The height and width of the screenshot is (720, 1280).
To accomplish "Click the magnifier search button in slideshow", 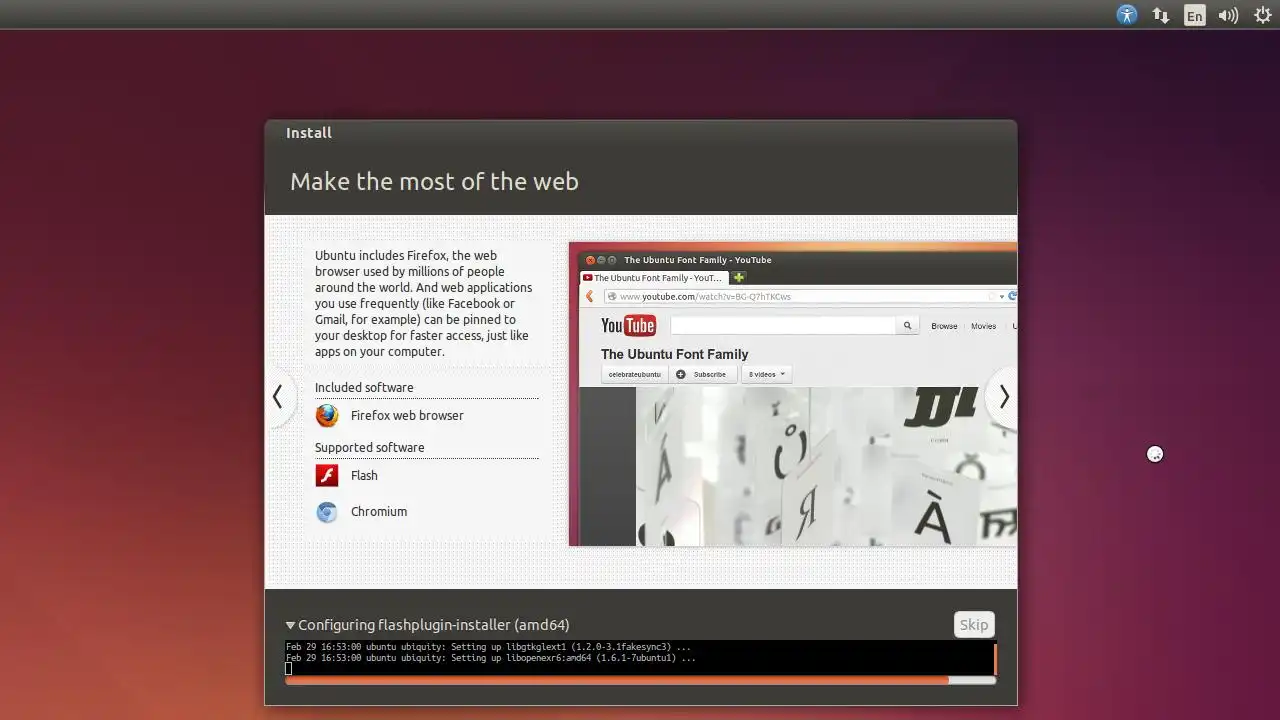I will [908, 325].
